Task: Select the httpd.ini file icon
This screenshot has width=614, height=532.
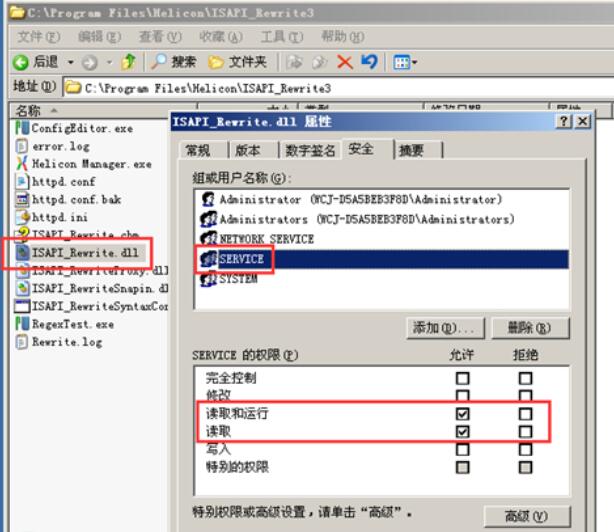Action: [22, 217]
